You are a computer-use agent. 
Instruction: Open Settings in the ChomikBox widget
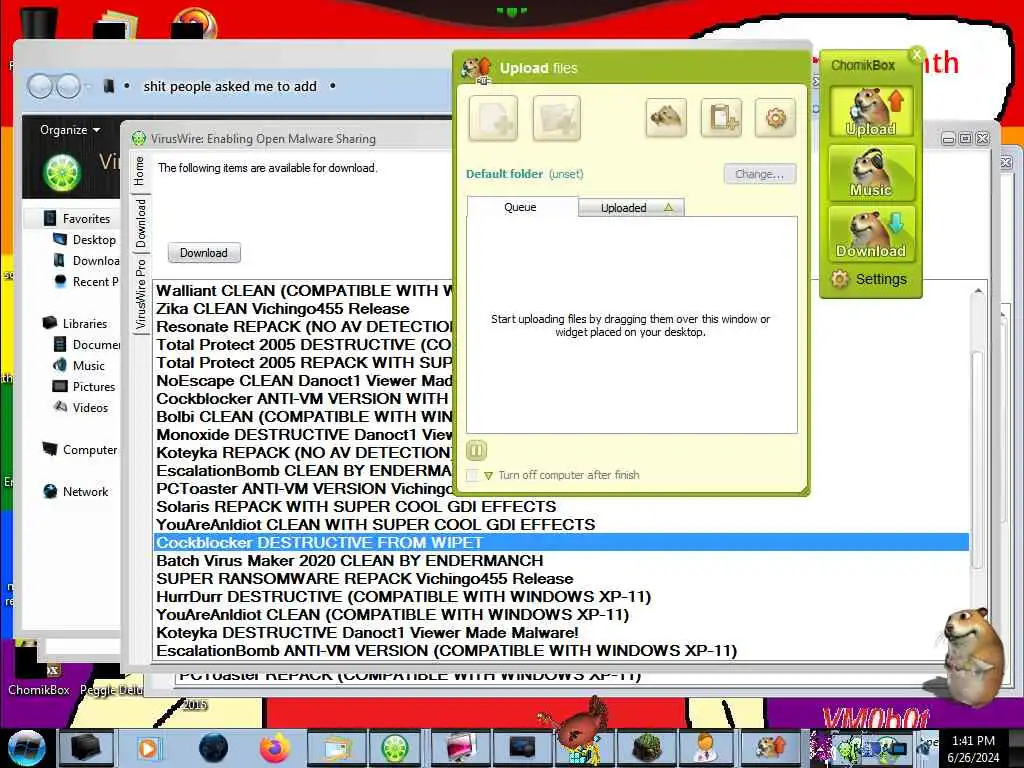[870, 280]
